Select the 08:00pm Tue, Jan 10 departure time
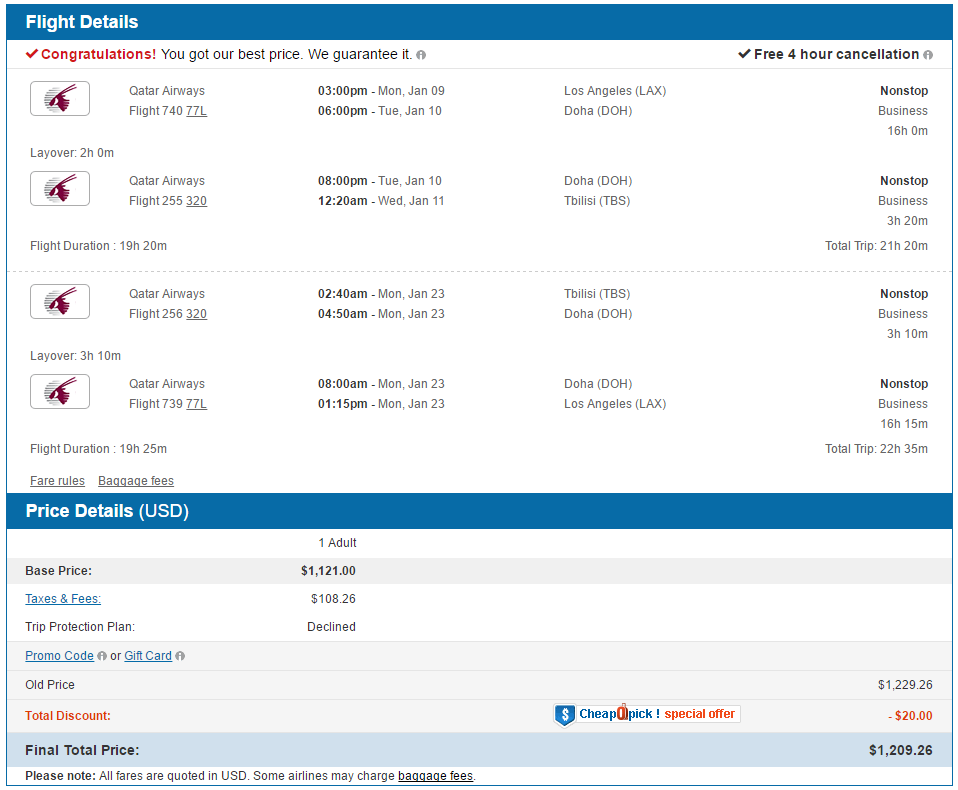958x790 pixels. (379, 181)
